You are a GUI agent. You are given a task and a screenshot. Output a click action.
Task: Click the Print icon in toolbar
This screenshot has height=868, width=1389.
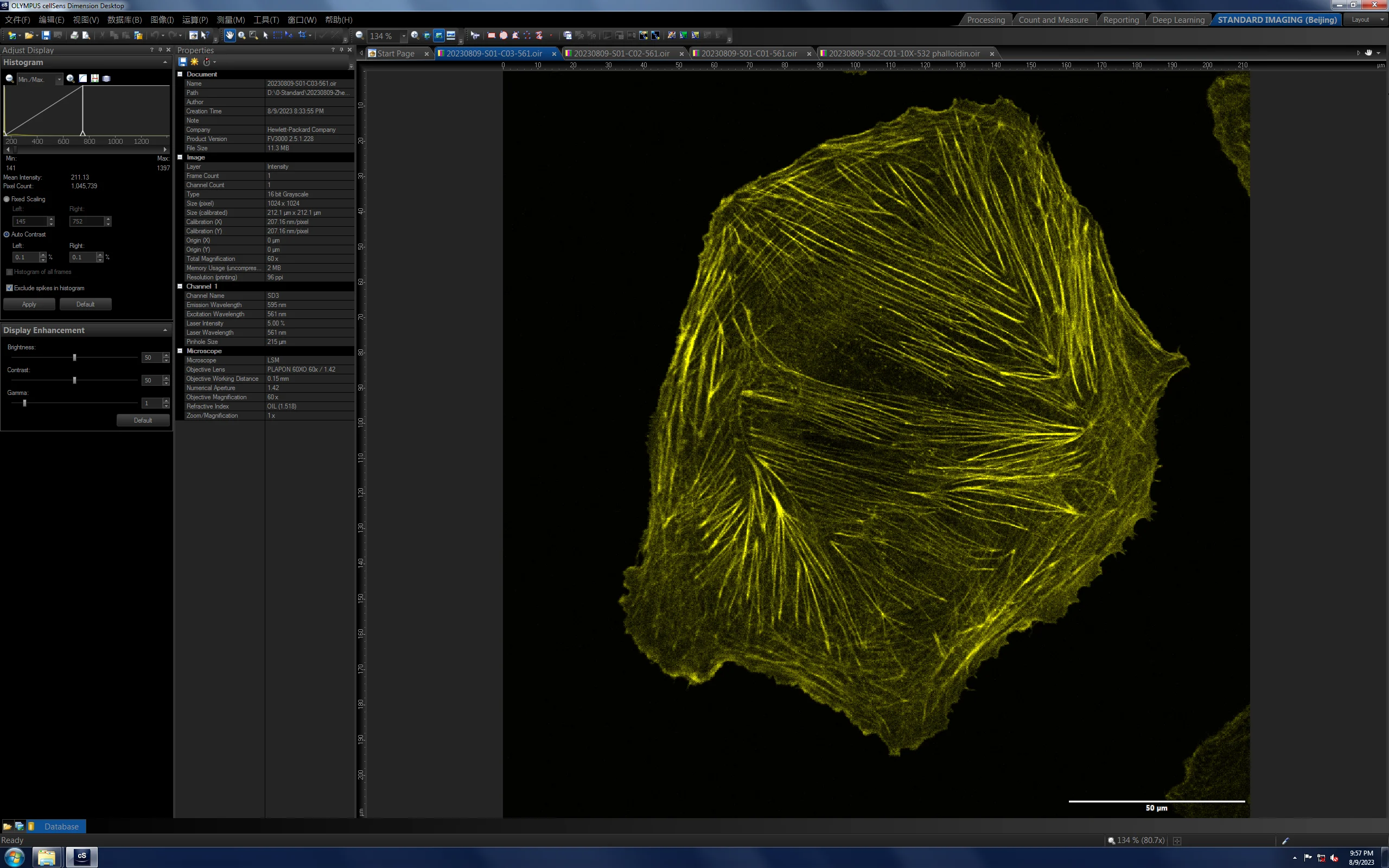point(74,36)
